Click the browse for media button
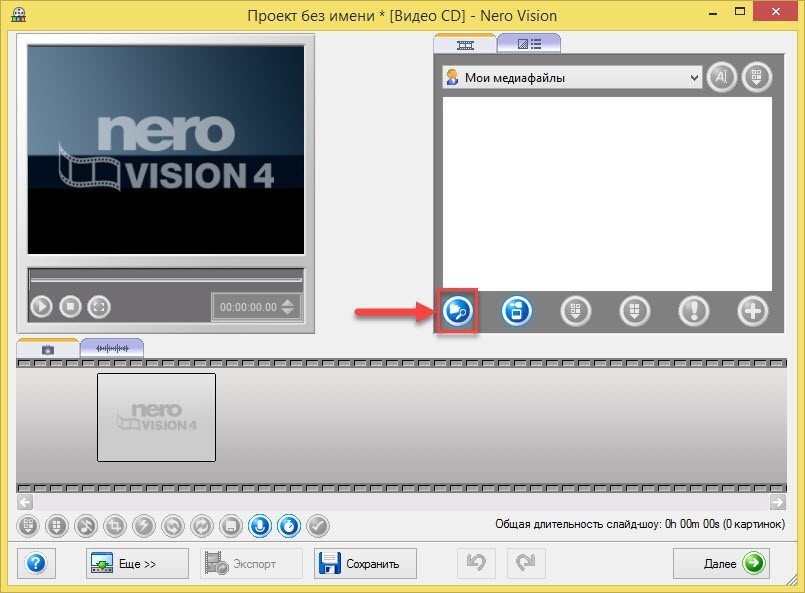Viewport: 805px width, 593px height. [x=457, y=311]
